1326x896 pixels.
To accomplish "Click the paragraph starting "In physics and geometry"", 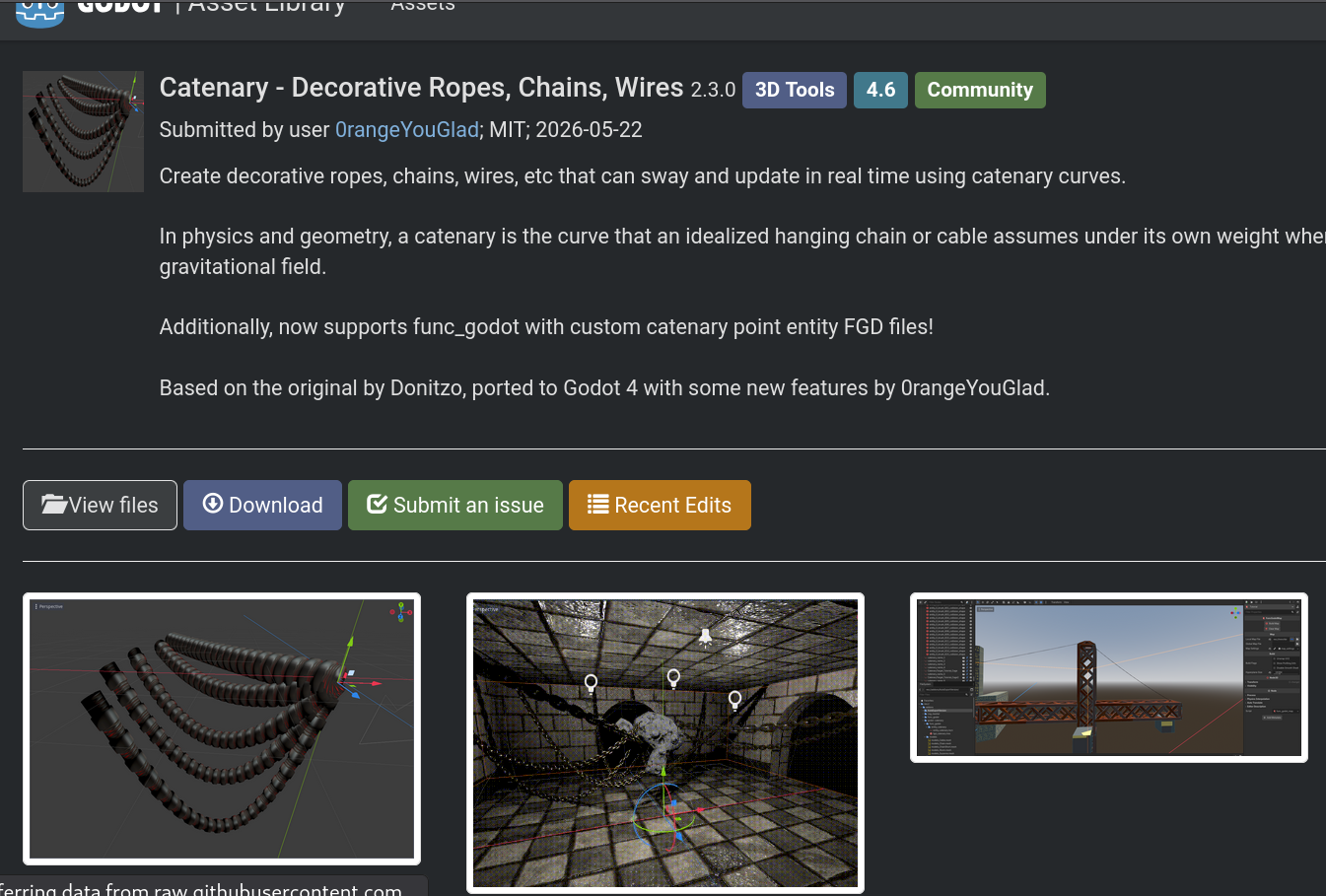I will click(742, 251).
